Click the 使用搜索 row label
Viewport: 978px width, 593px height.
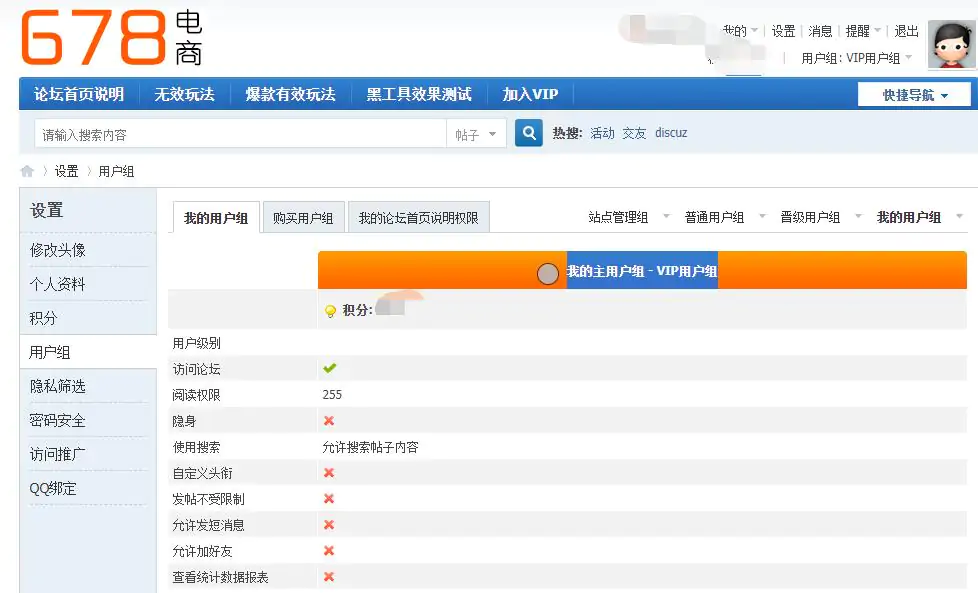click(196, 447)
